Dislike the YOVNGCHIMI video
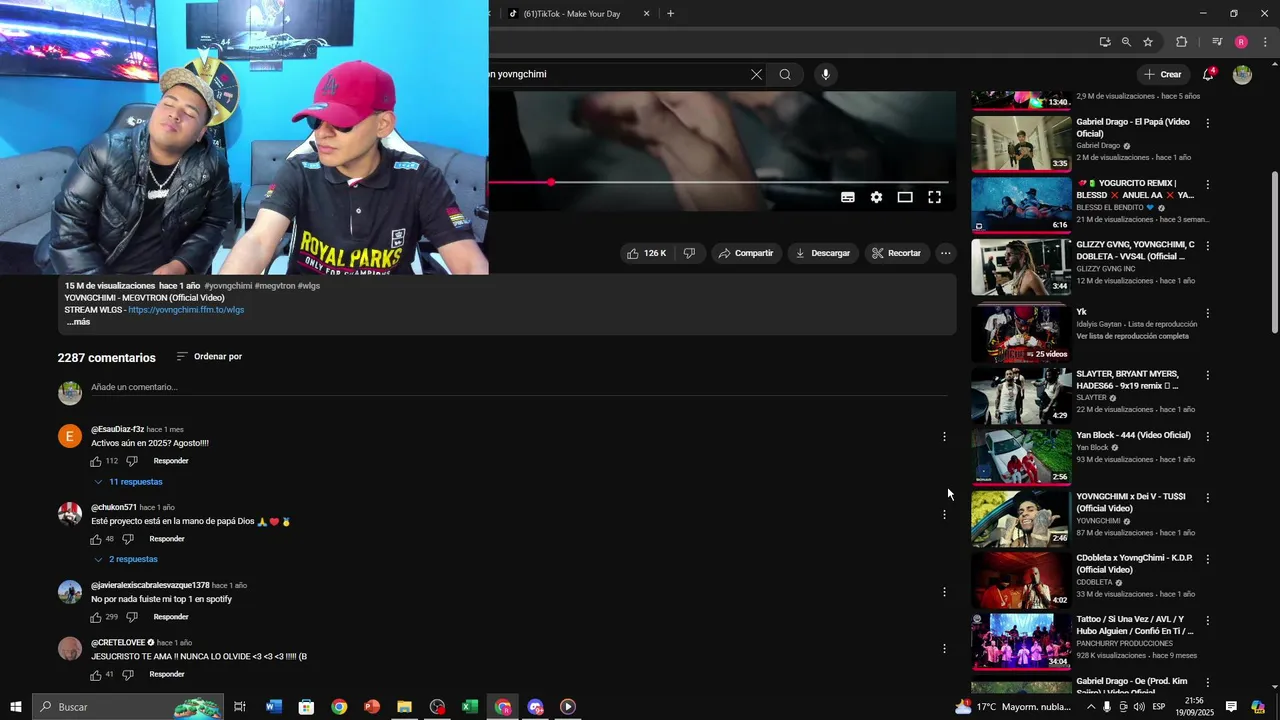Screen dimensions: 1280x720 click(689, 253)
